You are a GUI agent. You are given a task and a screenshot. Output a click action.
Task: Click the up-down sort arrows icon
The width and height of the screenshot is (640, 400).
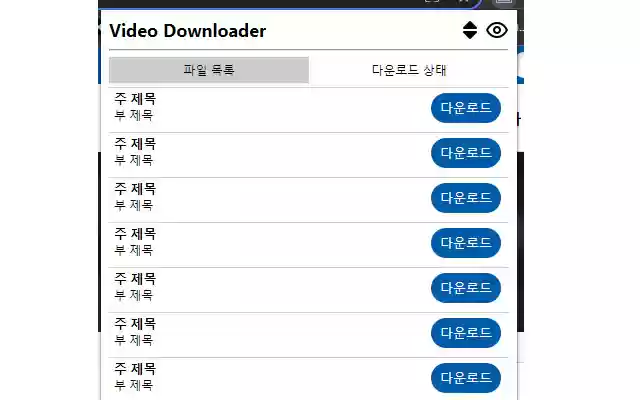[x=470, y=30]
